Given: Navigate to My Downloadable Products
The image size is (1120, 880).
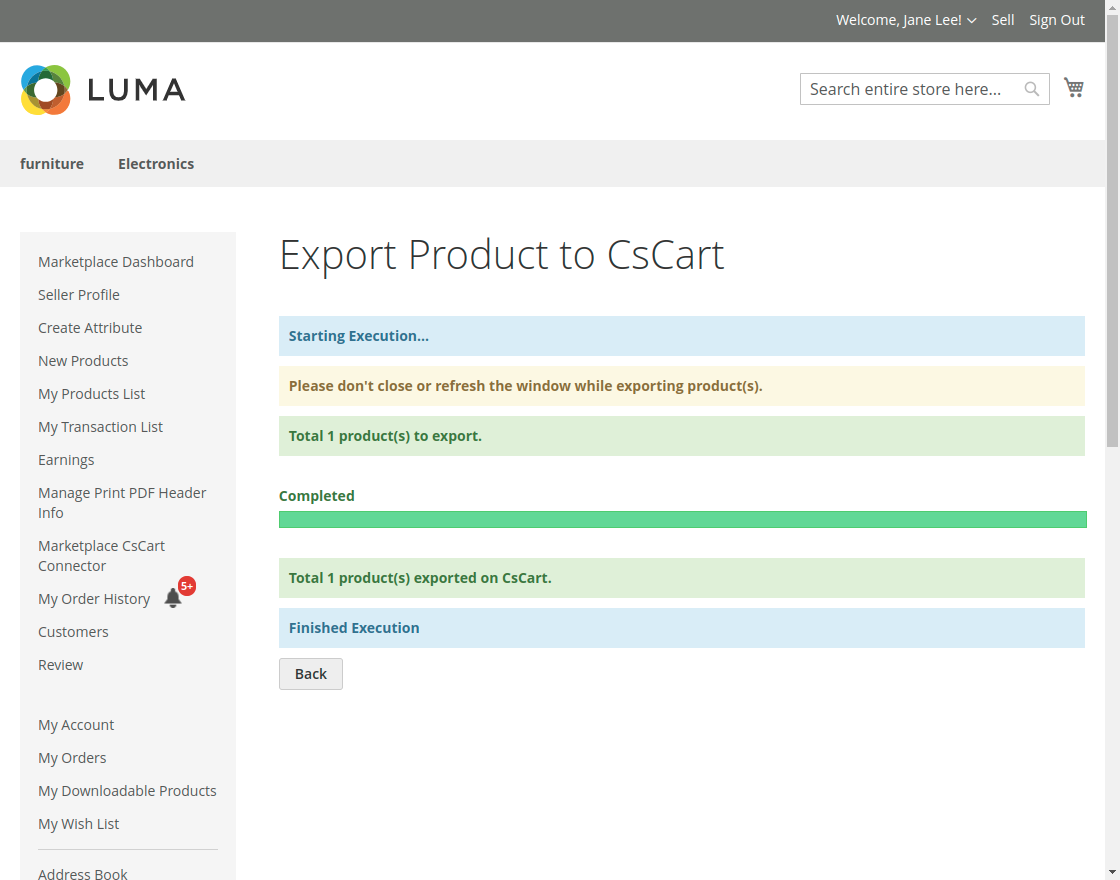Looking at the screenshot, I should click(127, 791).
